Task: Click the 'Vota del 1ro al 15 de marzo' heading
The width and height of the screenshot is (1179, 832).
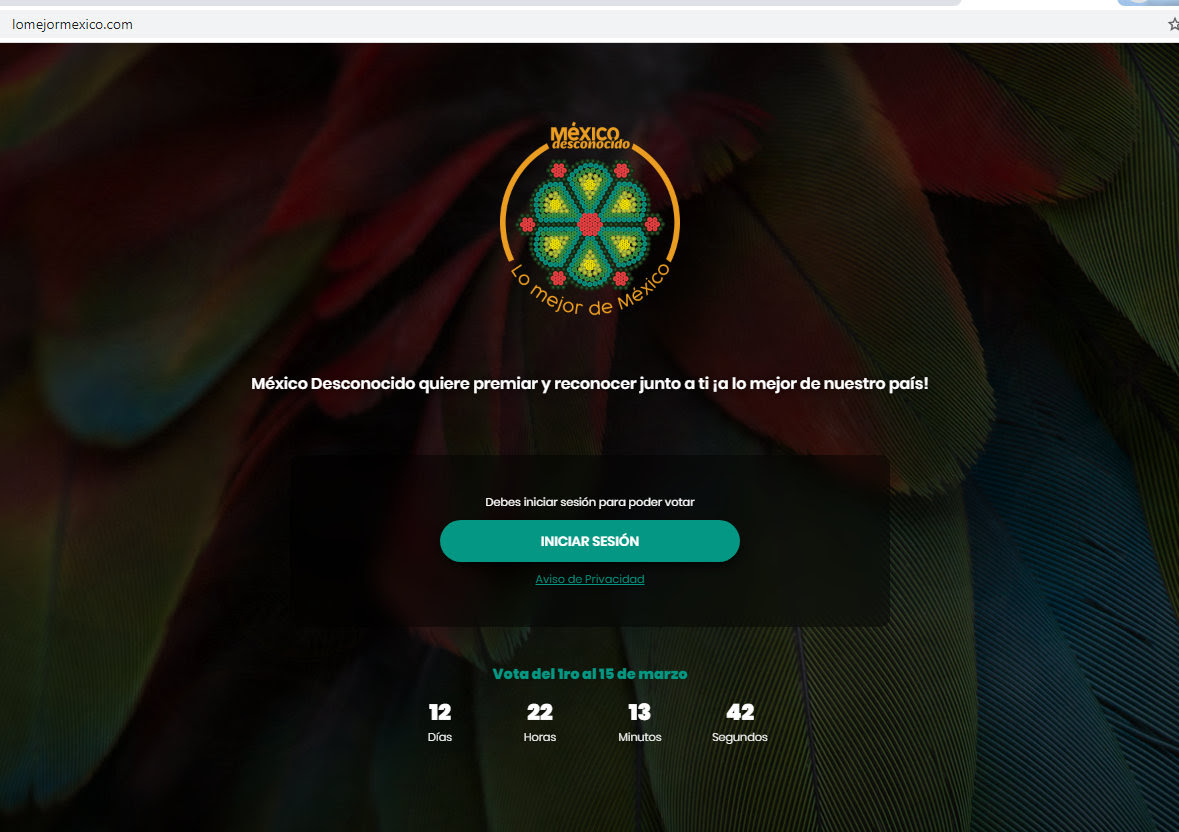Action: point(590,674)
